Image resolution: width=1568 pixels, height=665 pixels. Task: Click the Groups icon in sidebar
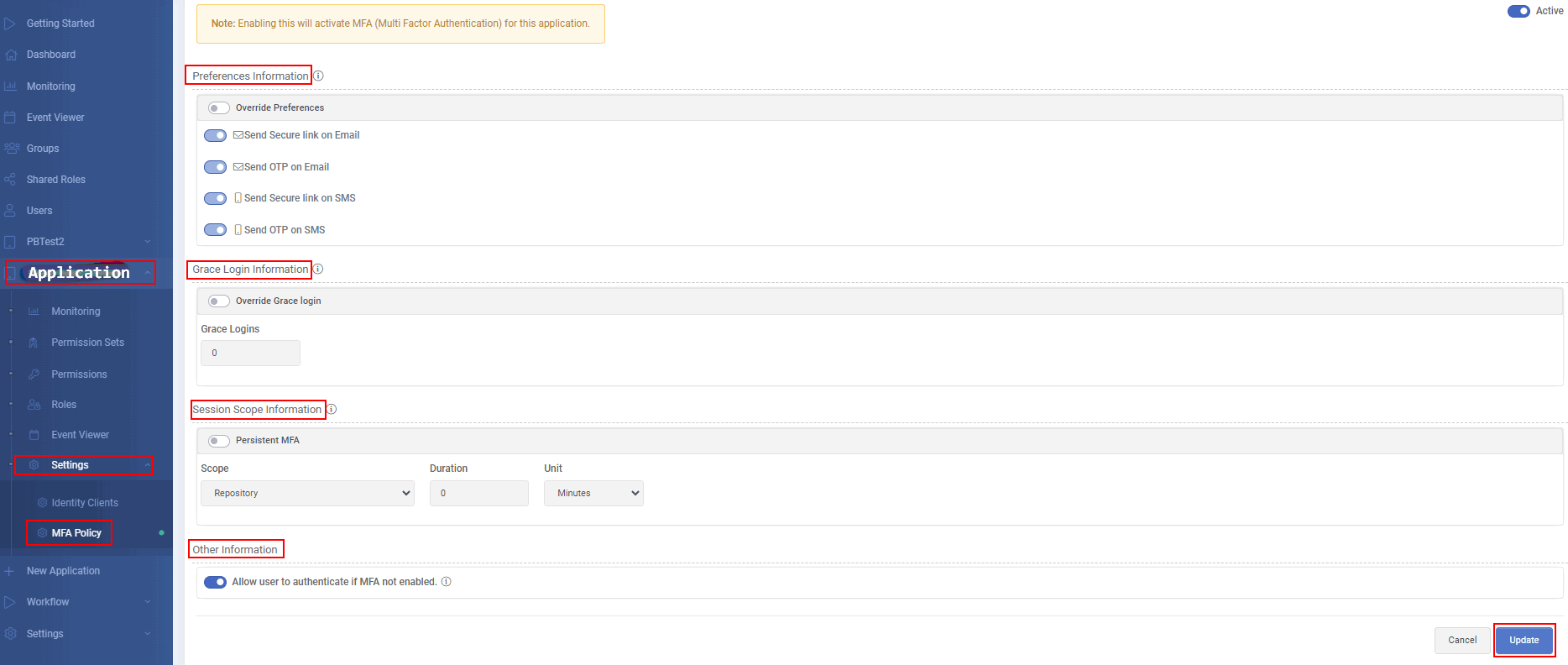tap(12, 149)
